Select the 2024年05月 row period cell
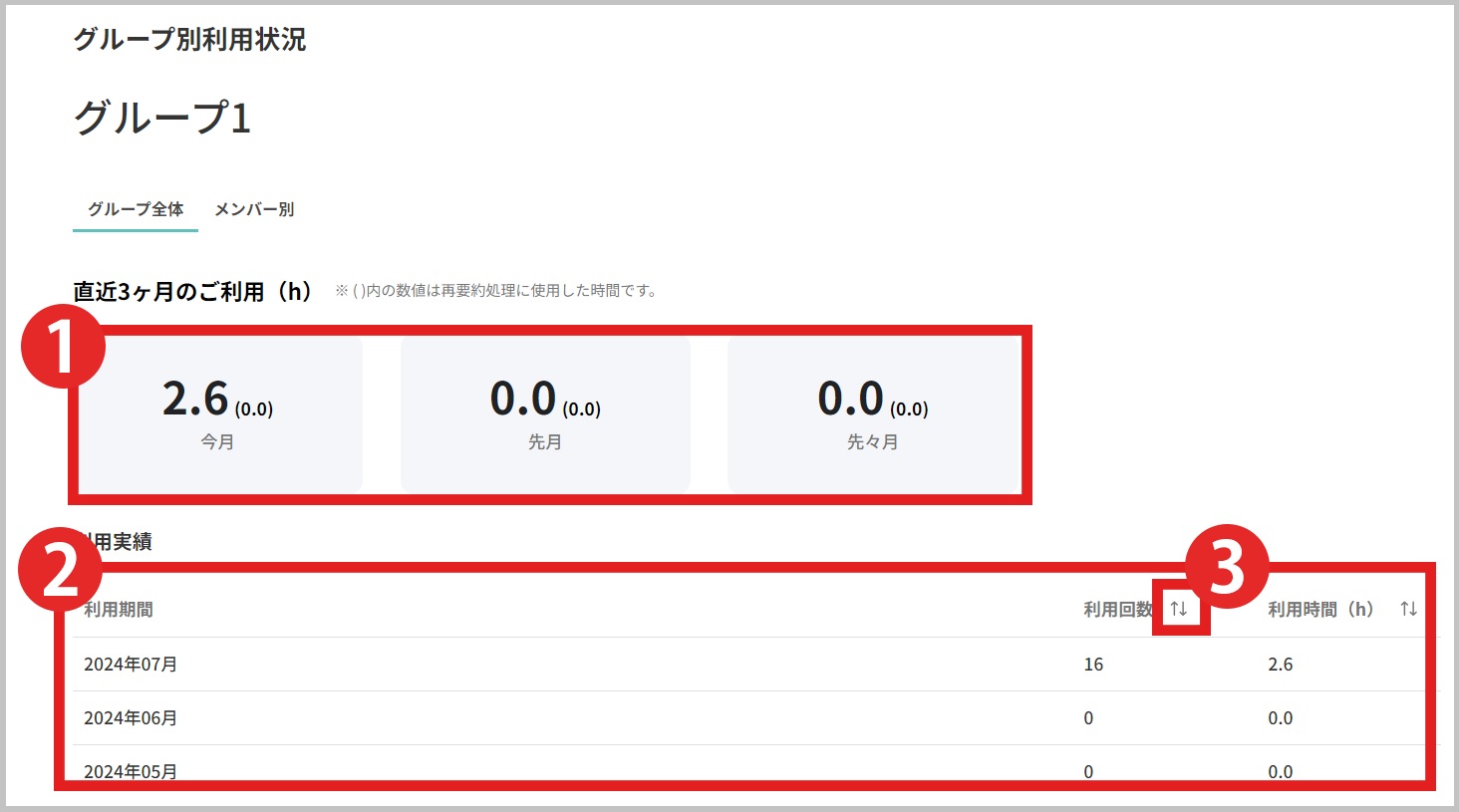 [x=131, y=772]
